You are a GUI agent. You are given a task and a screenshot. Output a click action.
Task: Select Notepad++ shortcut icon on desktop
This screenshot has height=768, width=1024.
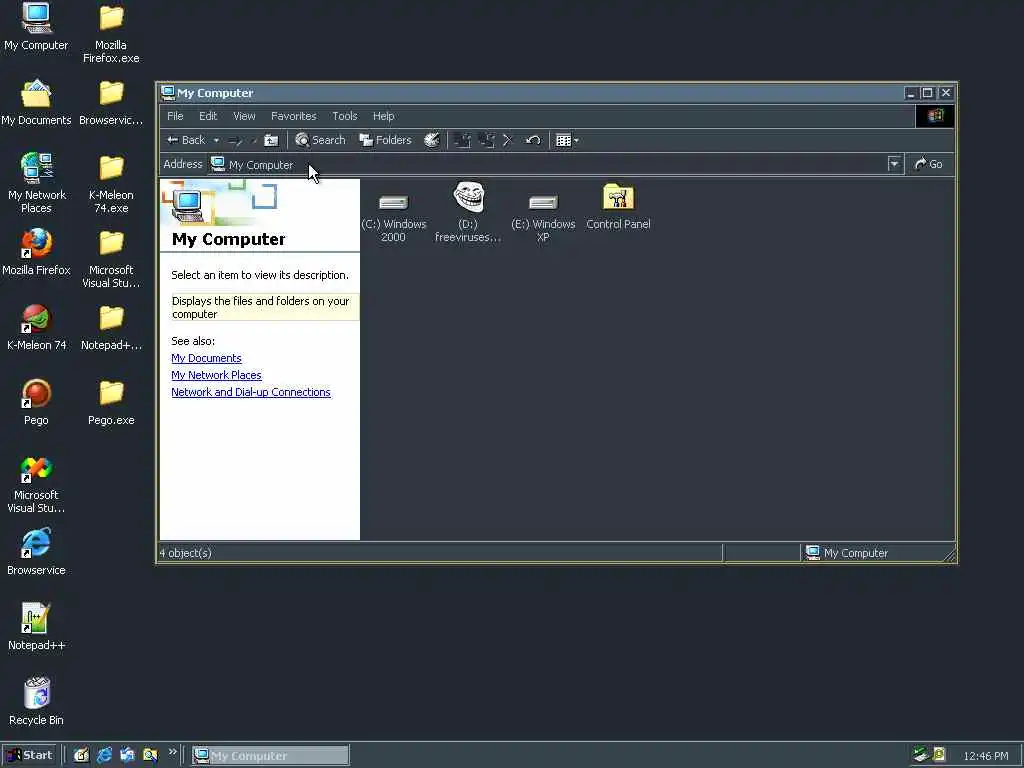(x=36, y=627)
